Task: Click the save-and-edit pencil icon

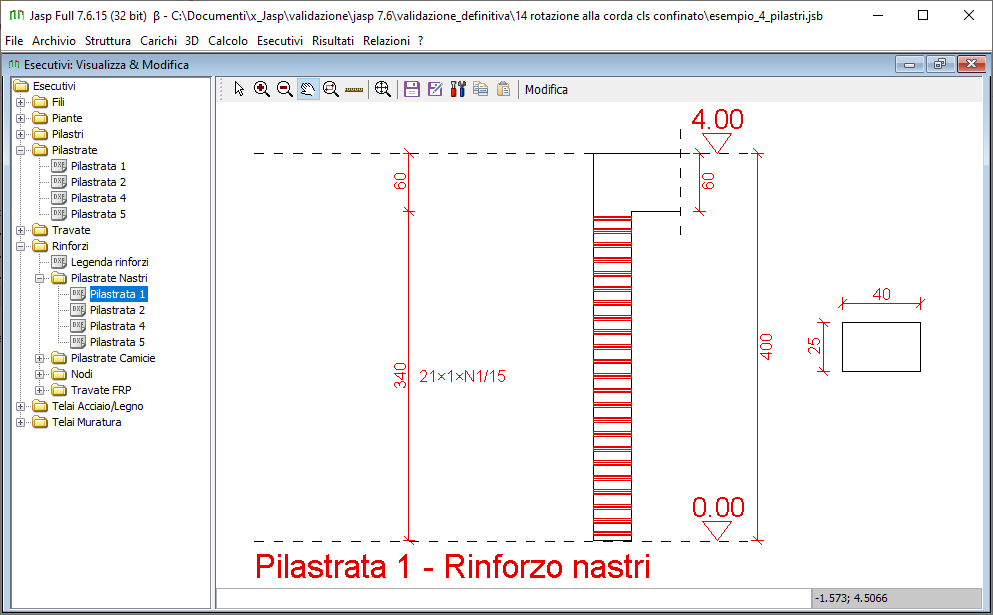Action: pyautogui.click(x=434, y=89)
